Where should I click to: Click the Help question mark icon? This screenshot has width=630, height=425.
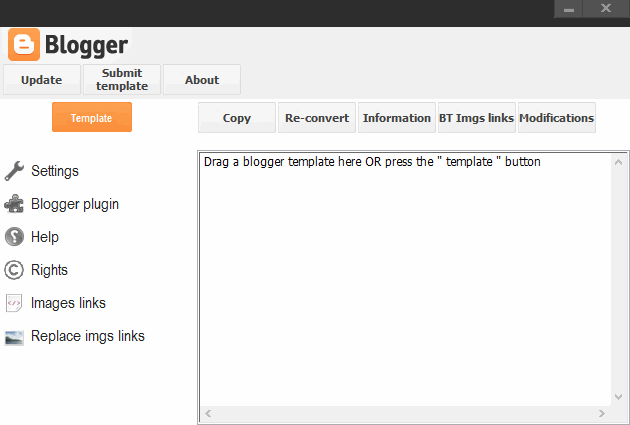pyautogui.click(x=14, y=237)
